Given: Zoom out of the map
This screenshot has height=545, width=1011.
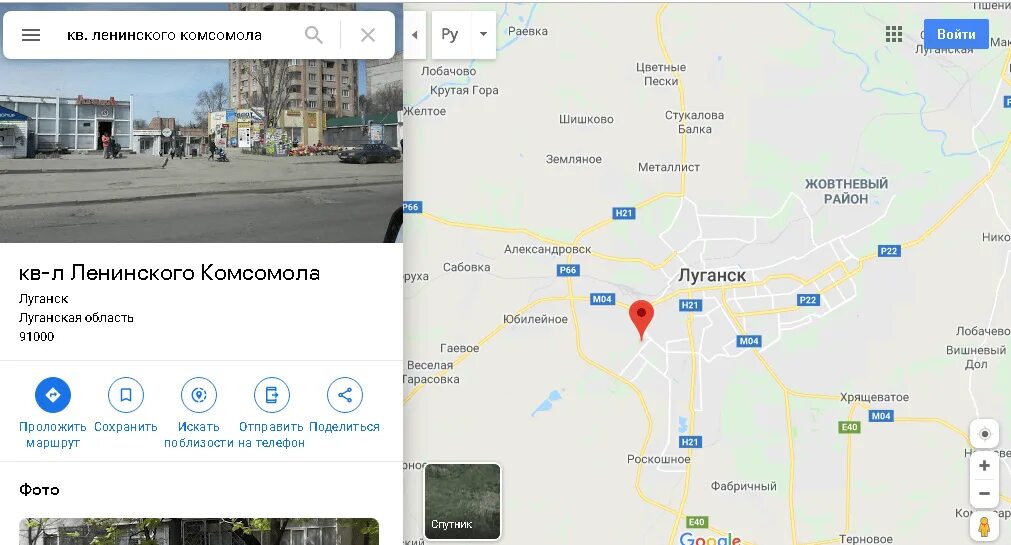Looking at the screenshot, I should pyautogui.click(x=984, y=494).
